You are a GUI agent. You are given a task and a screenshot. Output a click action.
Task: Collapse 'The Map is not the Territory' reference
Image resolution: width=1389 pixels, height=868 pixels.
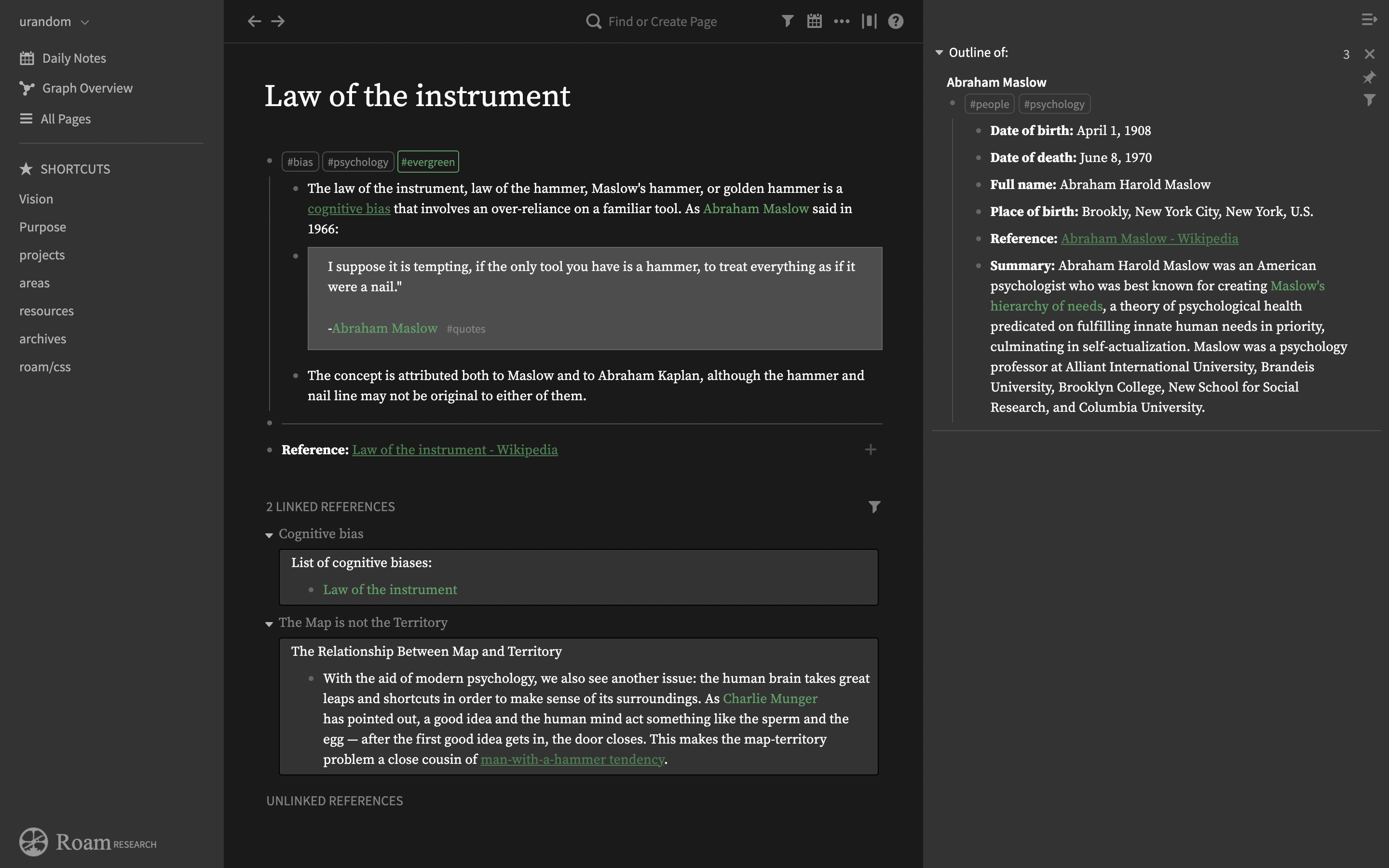tap(269, 624)
